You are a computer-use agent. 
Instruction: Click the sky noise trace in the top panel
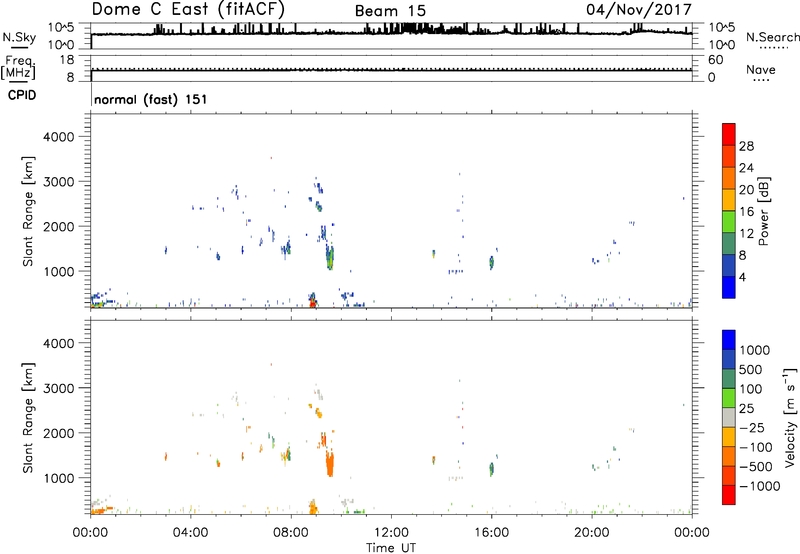(x=391, y=32)
